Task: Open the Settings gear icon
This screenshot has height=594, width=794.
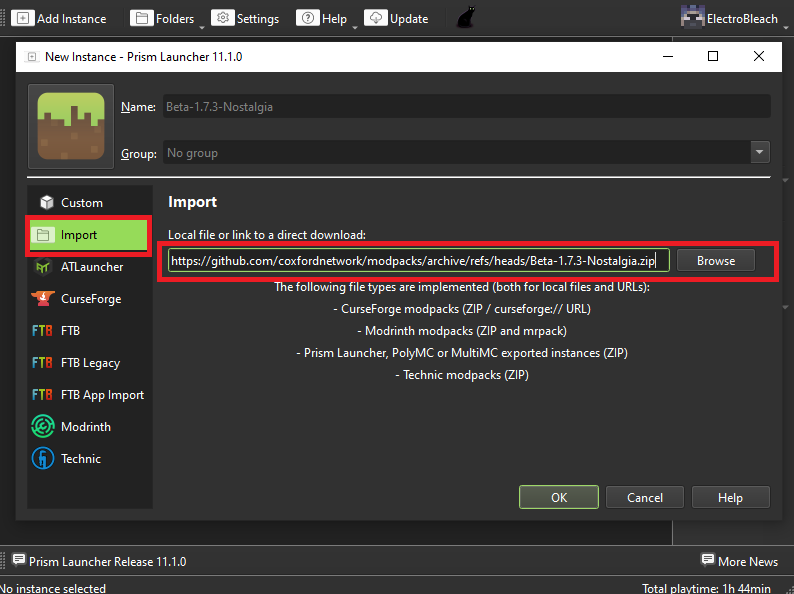Action: [222, 18]
